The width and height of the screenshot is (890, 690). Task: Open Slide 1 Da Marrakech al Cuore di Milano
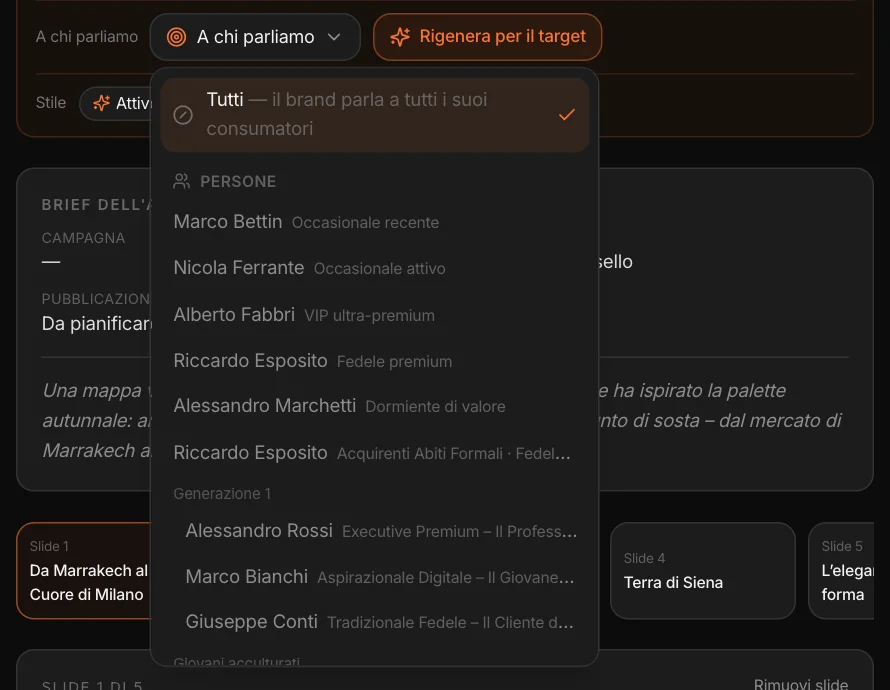coord(84,570)
